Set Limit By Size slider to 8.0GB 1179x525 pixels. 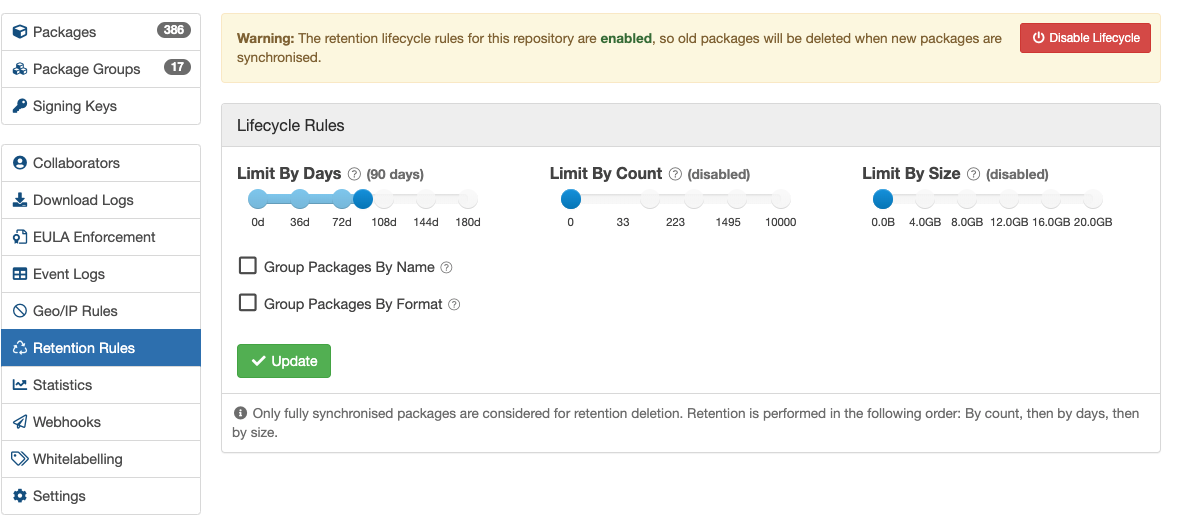[x=966, y=199]
